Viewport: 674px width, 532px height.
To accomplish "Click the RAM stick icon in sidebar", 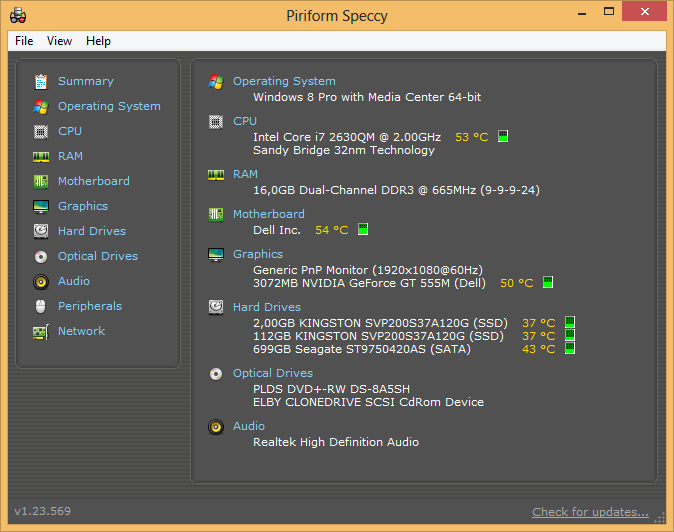I will coord(41,157).
